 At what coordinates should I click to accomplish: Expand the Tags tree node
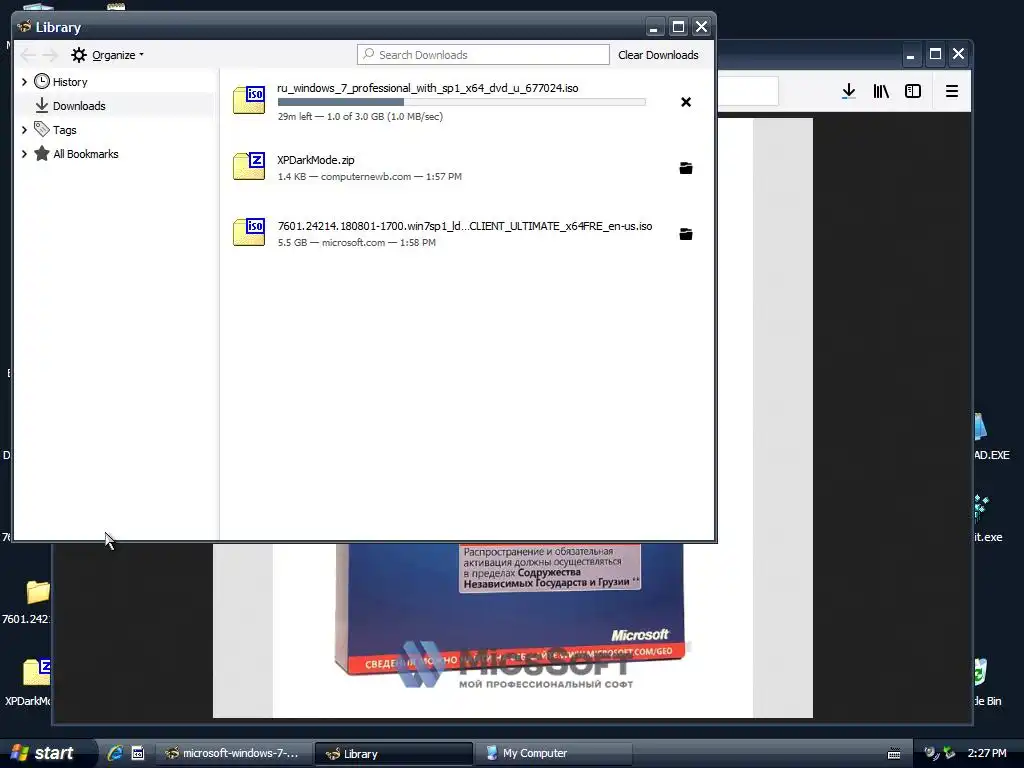[x=24, y=130]
